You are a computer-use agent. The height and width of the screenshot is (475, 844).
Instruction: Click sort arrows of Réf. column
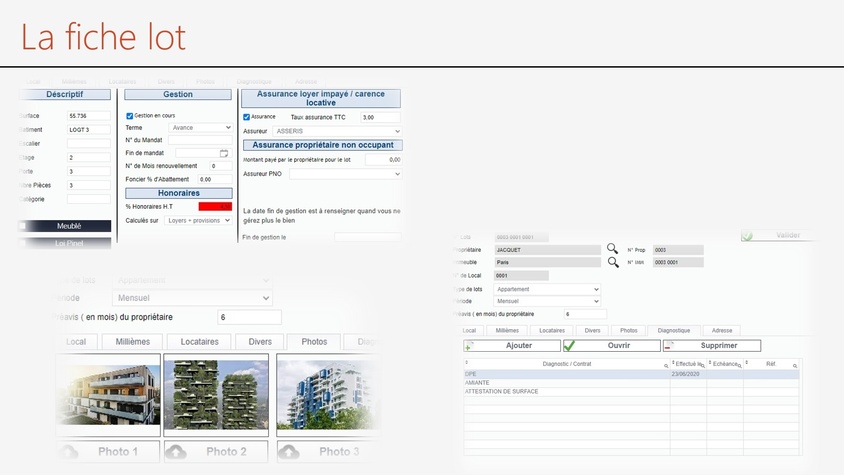747,362
